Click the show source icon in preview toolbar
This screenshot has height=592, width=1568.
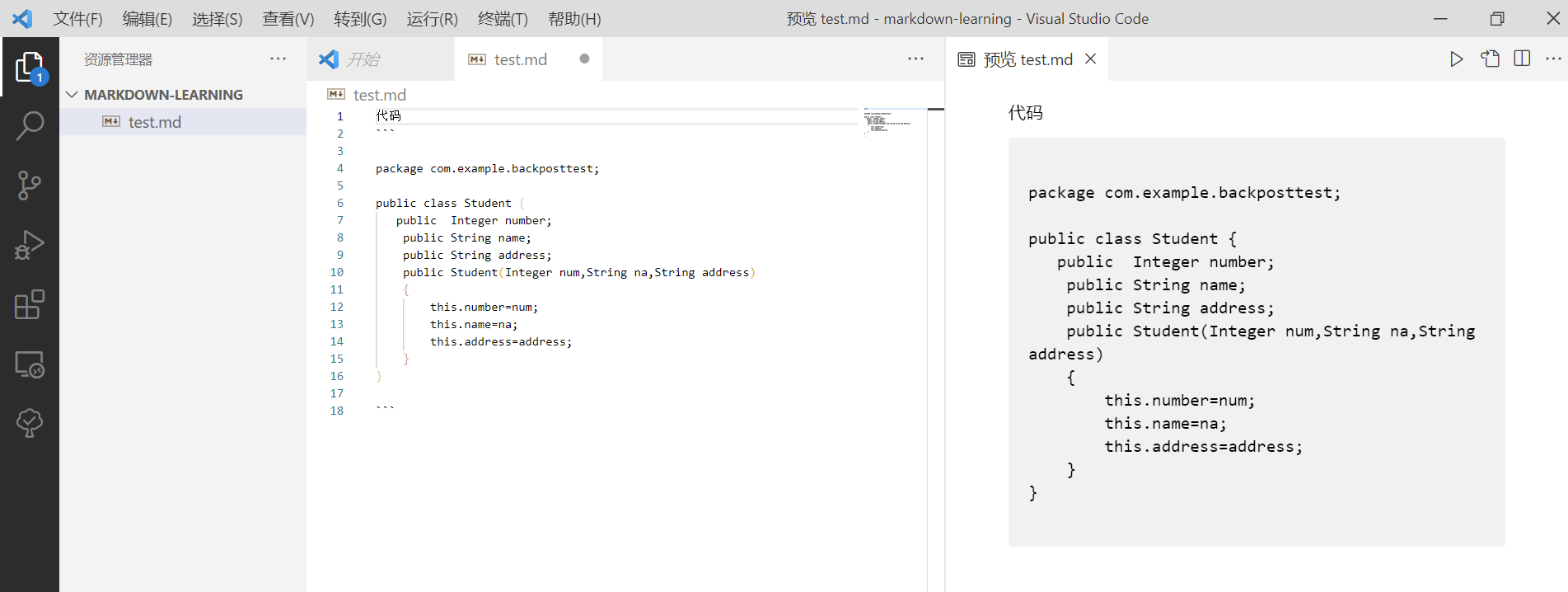[1490, 59]
